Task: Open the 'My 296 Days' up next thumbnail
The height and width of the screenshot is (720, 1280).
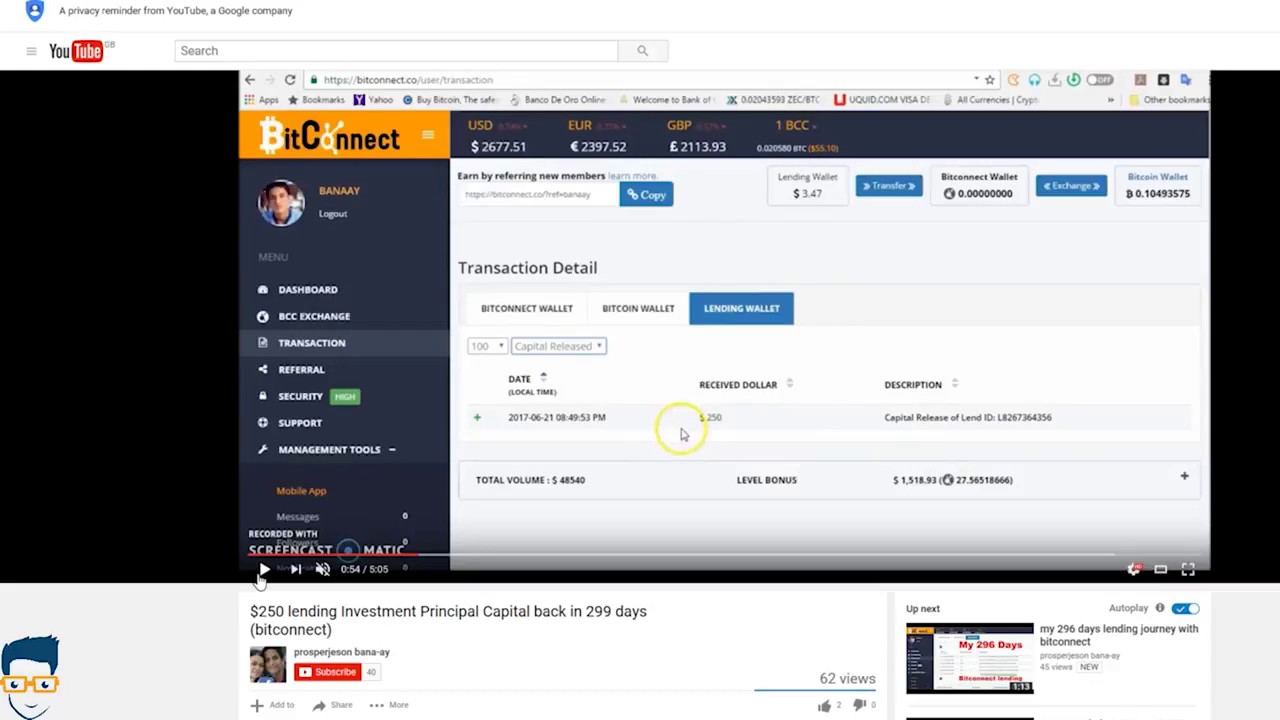Action: [x=970, y=658]
